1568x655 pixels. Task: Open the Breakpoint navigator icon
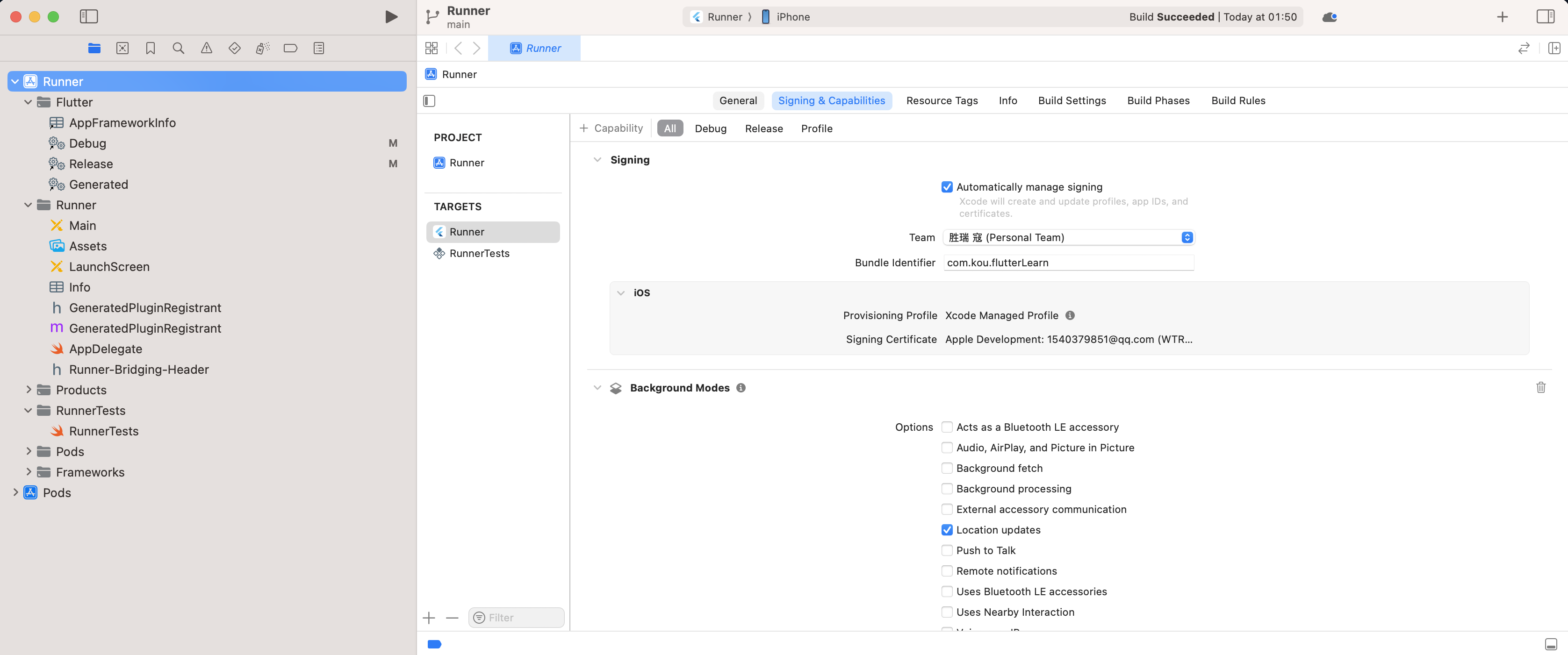[x=290, y=48]
